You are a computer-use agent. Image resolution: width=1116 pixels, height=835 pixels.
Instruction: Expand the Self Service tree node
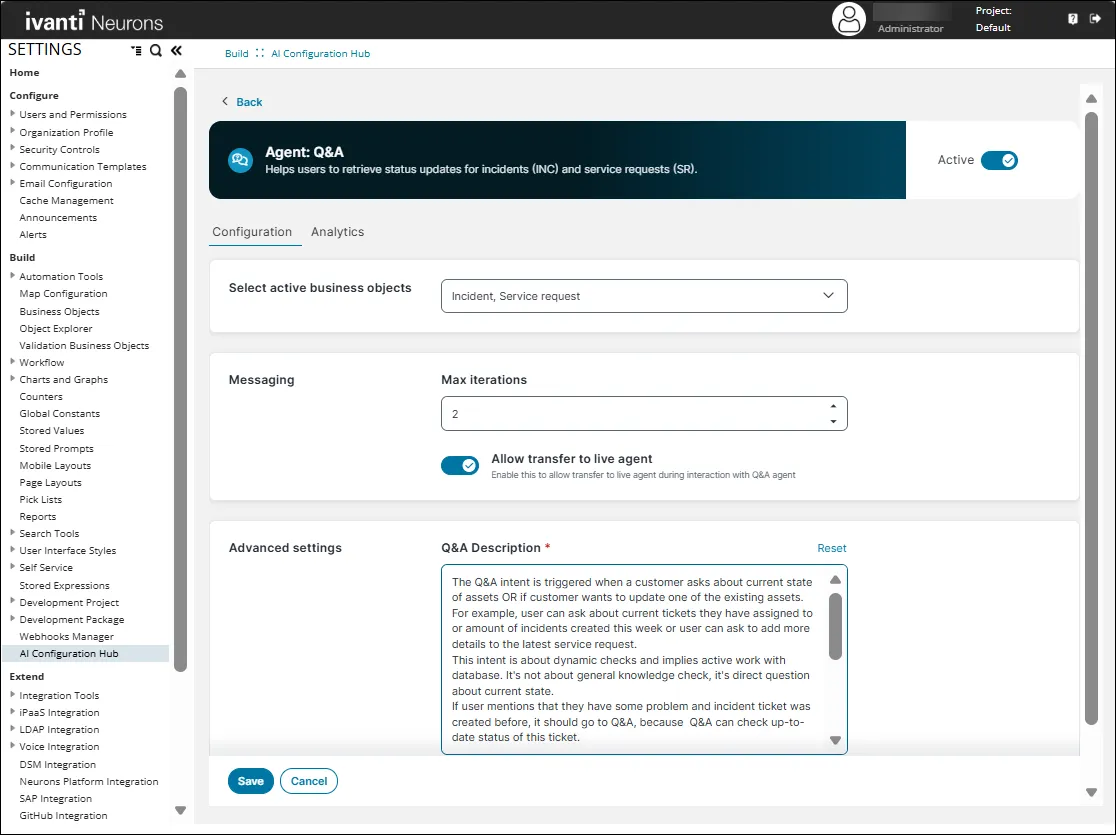12,567
